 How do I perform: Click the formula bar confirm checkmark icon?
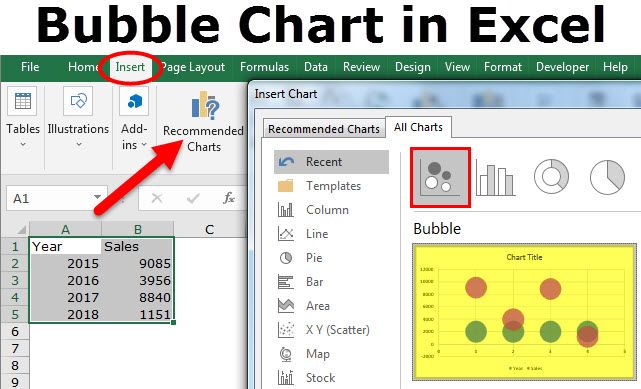(193, 199)
